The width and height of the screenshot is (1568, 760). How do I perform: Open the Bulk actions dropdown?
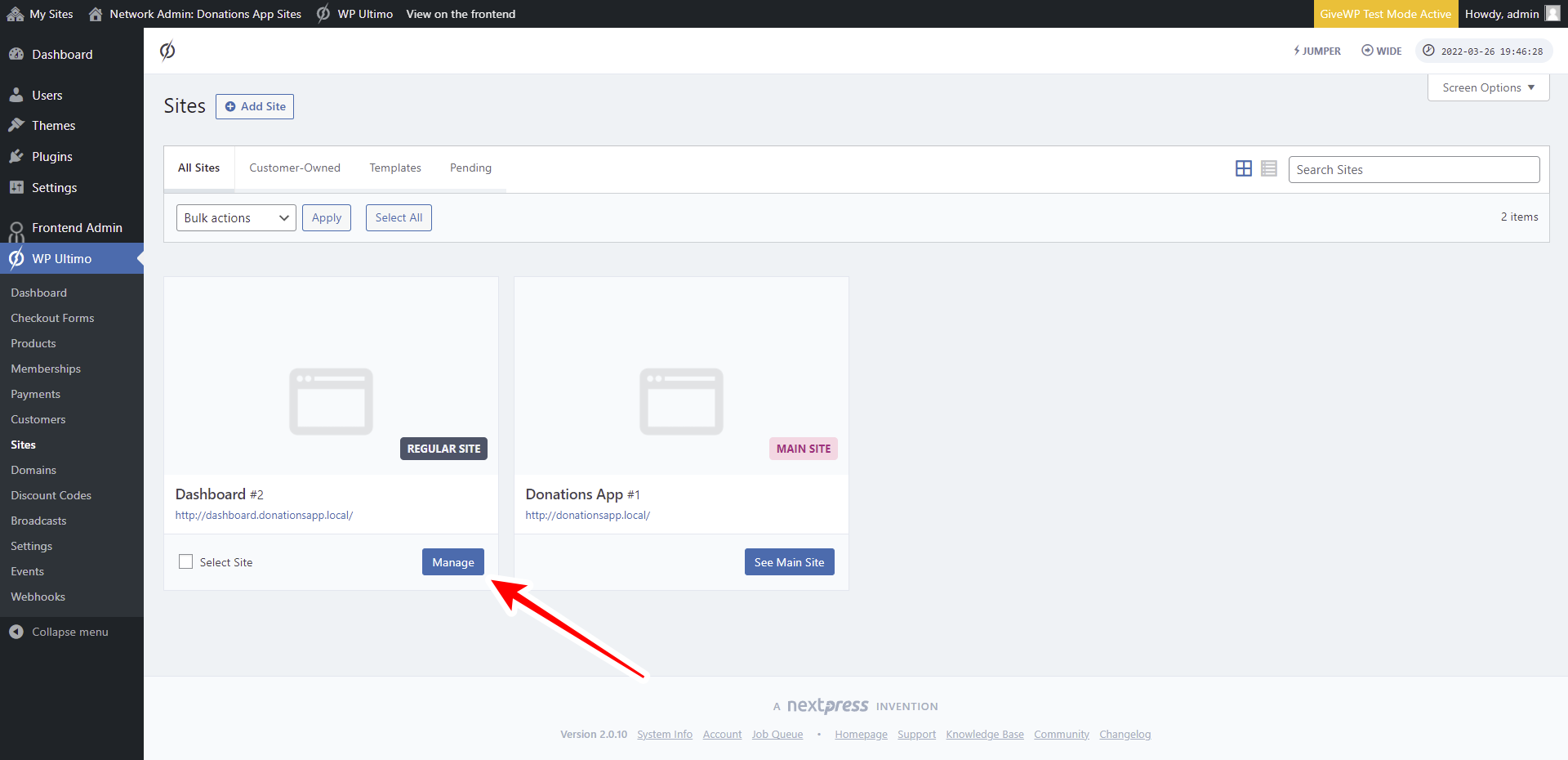coord(235,217)
